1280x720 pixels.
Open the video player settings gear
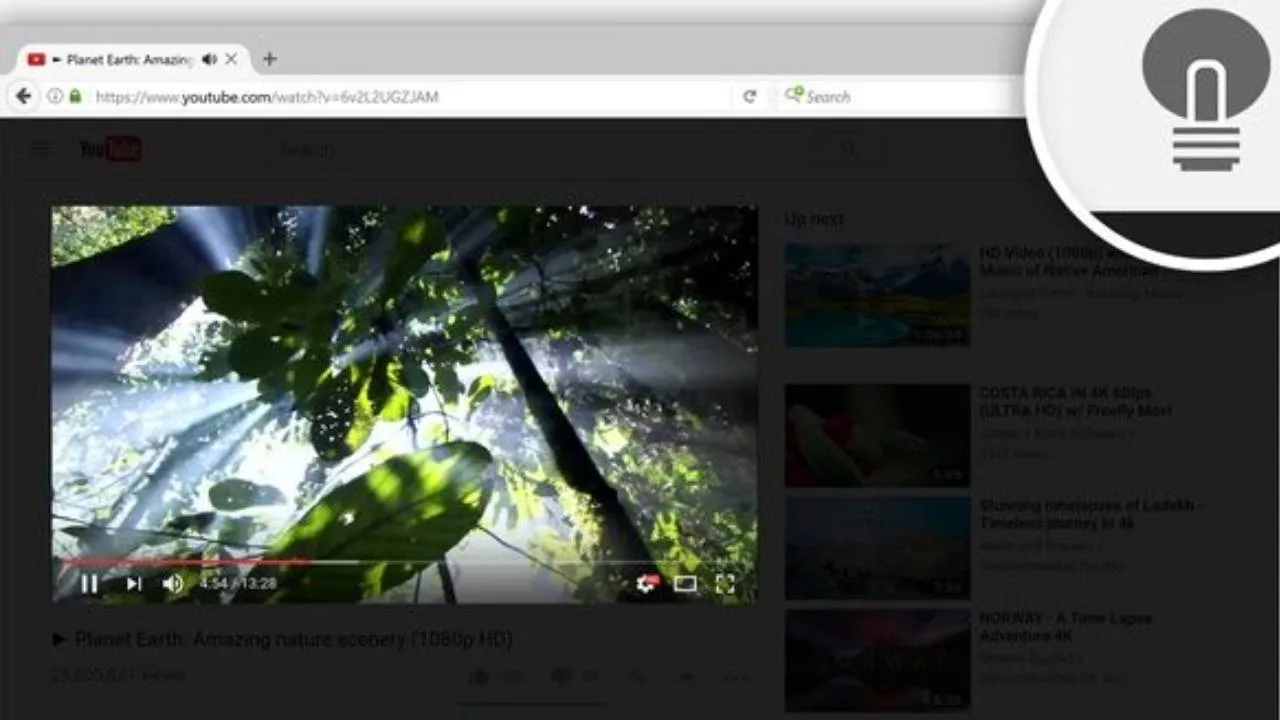point(647,584)
